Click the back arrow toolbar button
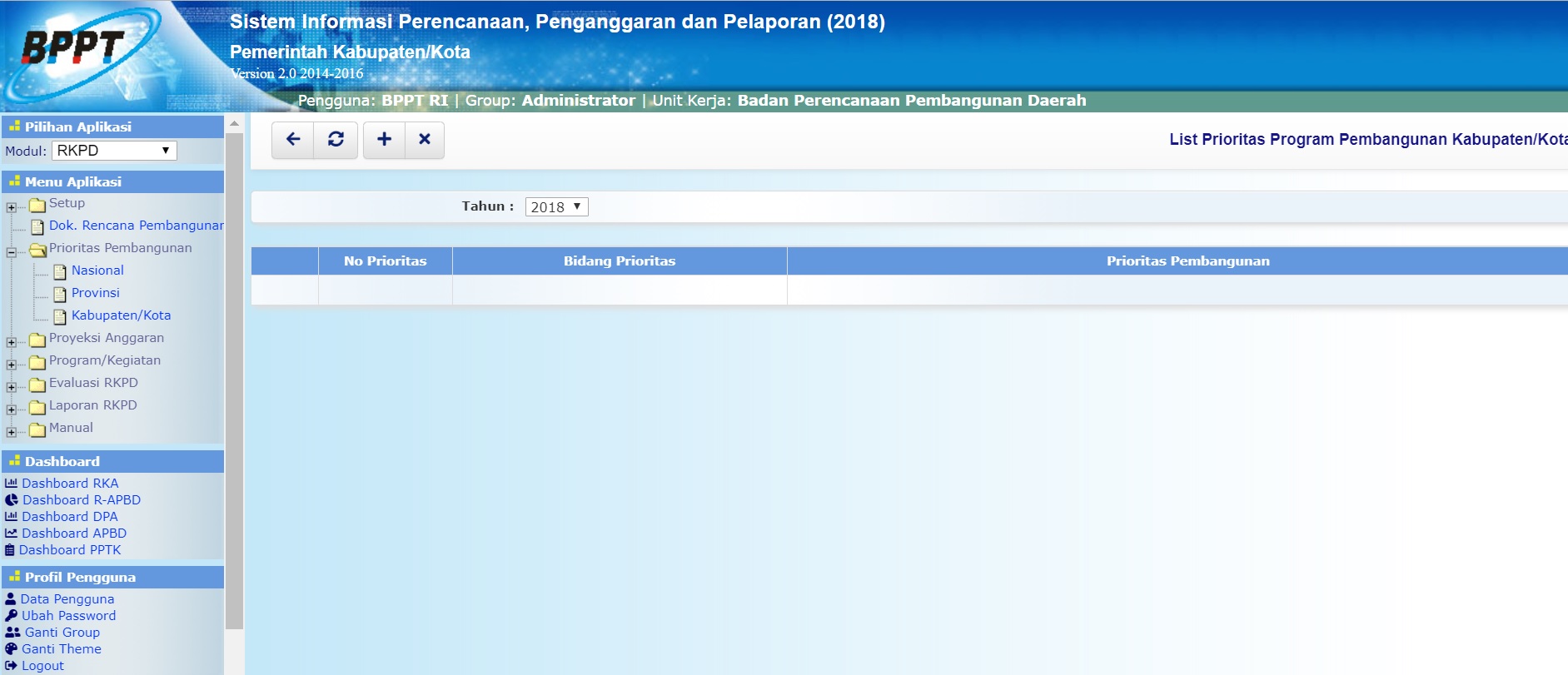This screenshot has height=675, width=1568. click(x=293, y=139)
